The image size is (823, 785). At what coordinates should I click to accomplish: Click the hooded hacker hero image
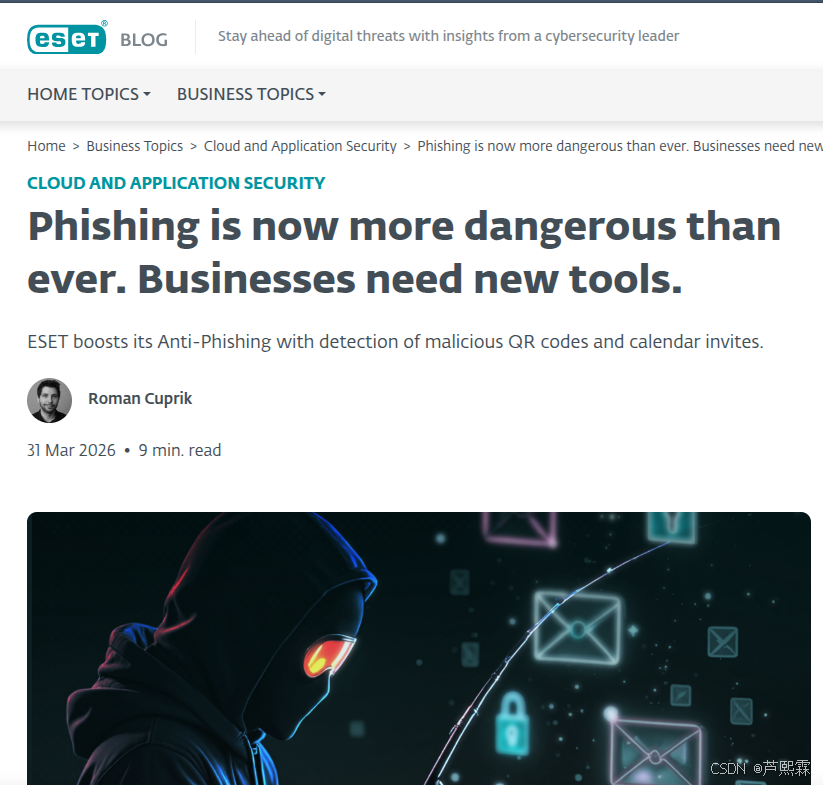[x=419, y=649]
